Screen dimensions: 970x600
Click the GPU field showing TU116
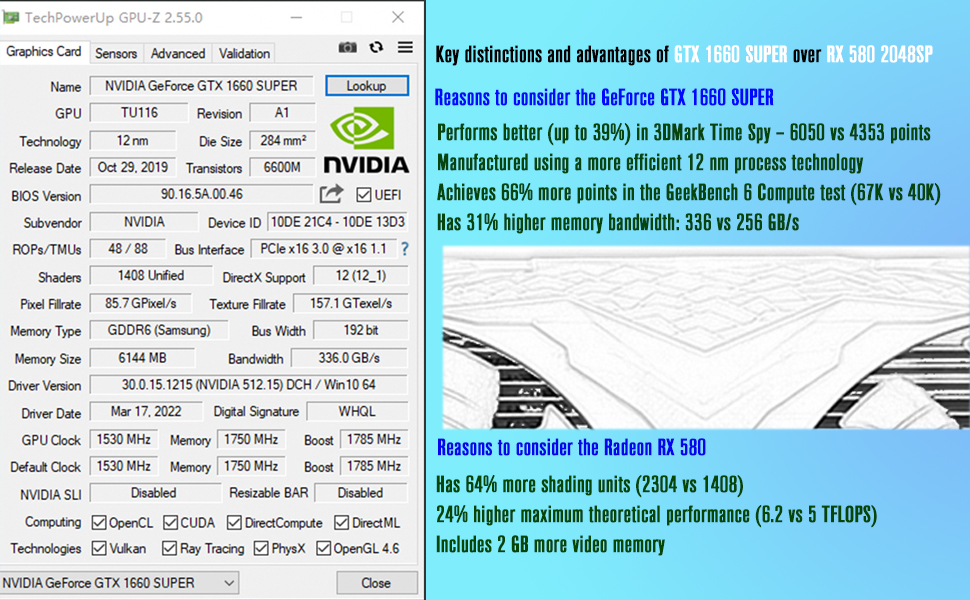(x=139, y=113)
